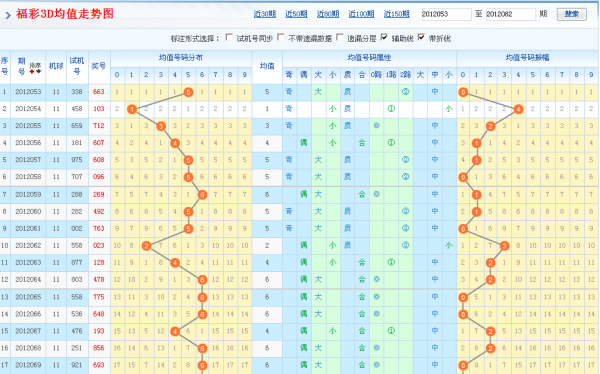Open the 近30期 link
The height and width of the screenshot is (374, 600).
point(265,14)
